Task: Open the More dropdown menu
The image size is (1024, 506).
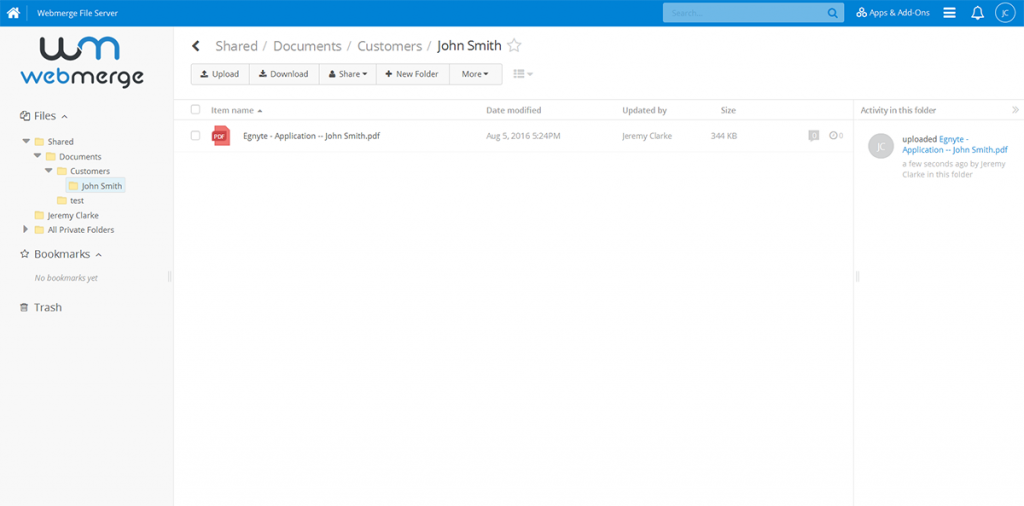Action: pyautogui.click(x=475, y=74)
